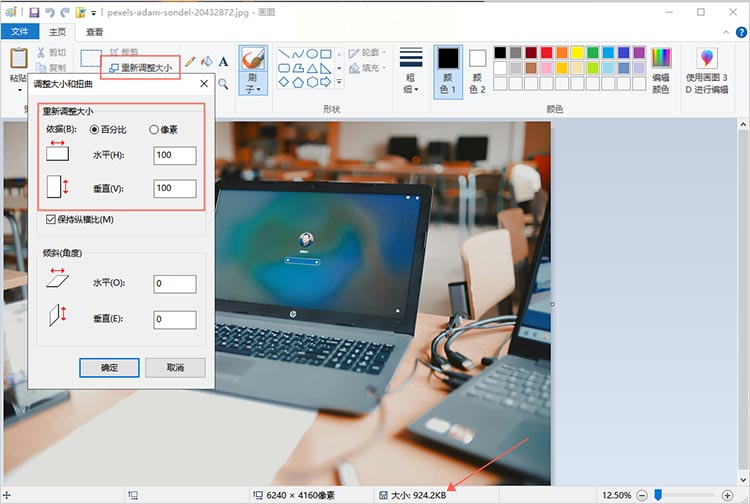Select the pentagon shape
750x504 pixels.
298,82
